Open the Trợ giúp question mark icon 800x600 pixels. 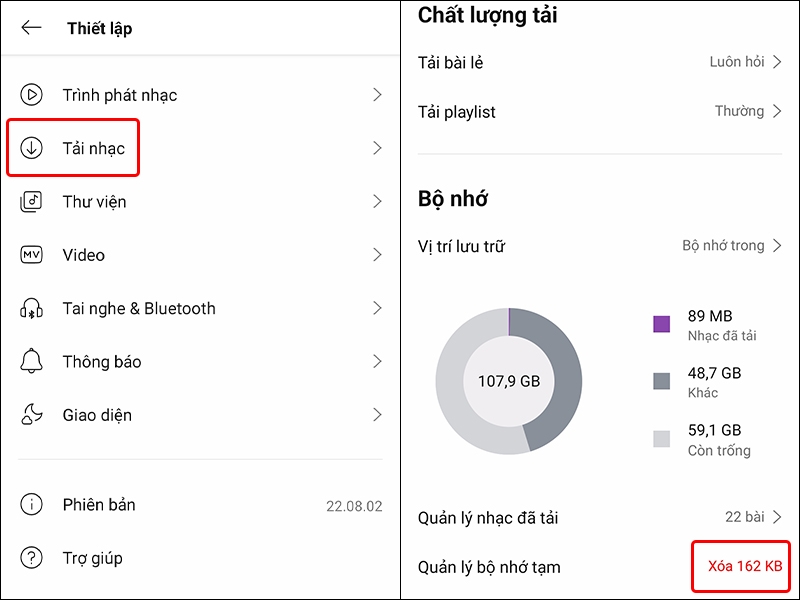[32, 558]
